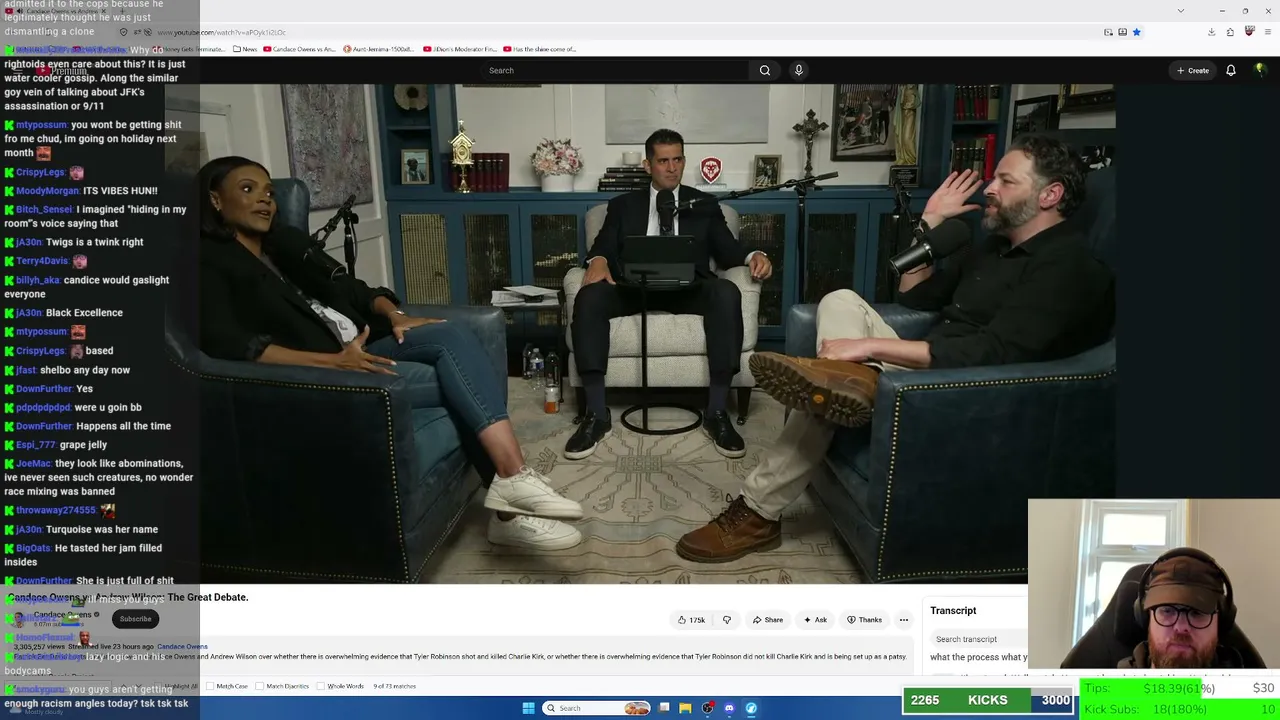The image size is (1280, 720).
Task: Open the browser extensions puzzle icon
Action: click(x=1230, y=32)
